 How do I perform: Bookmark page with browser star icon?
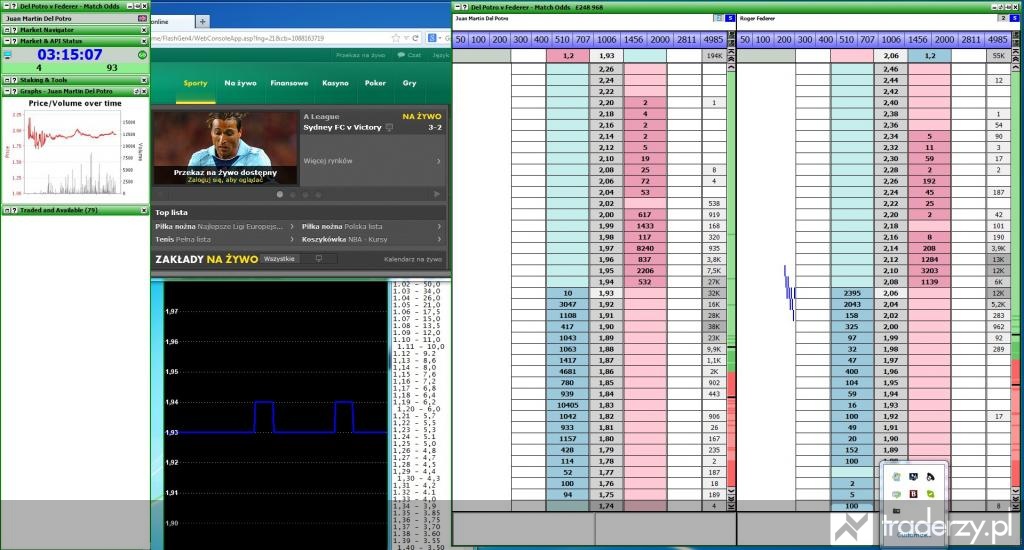pos(396,38)
